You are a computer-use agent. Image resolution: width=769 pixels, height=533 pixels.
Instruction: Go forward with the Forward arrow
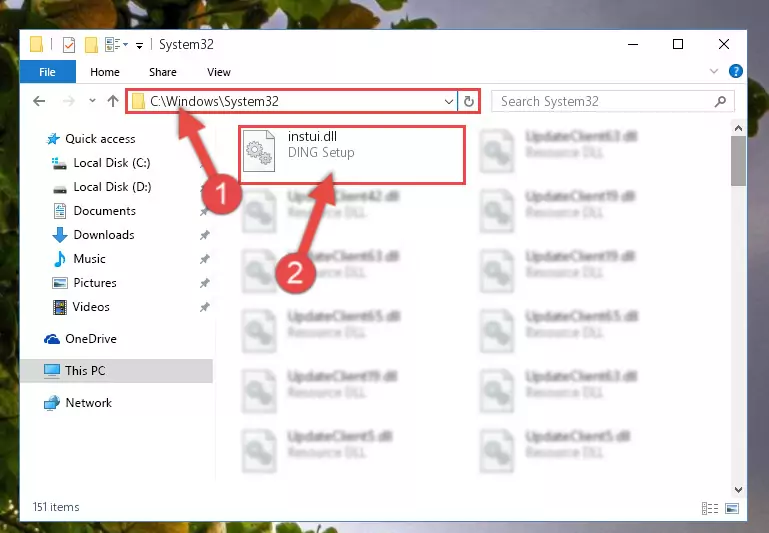point(69,102)
